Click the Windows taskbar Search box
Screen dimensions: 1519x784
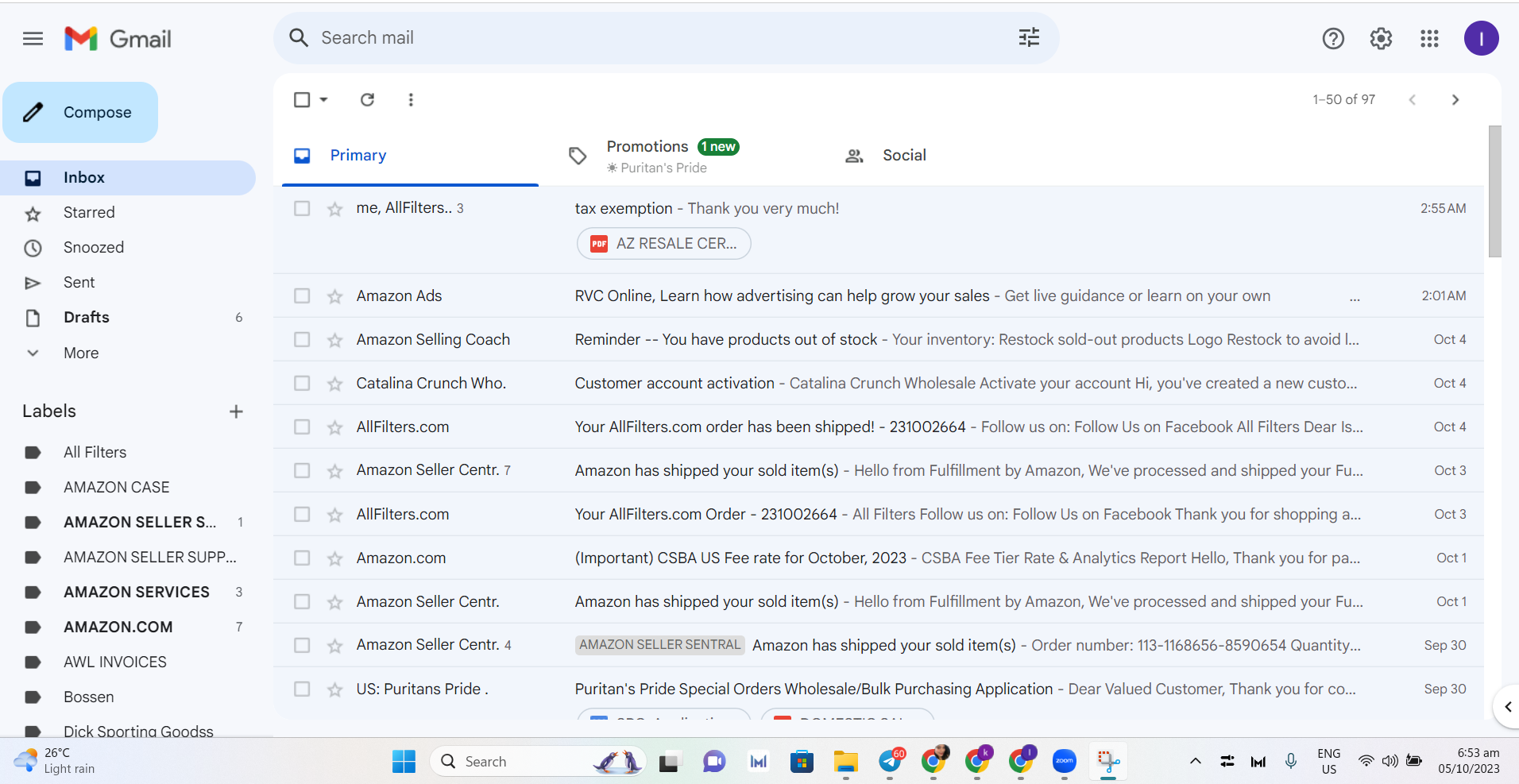538,761
